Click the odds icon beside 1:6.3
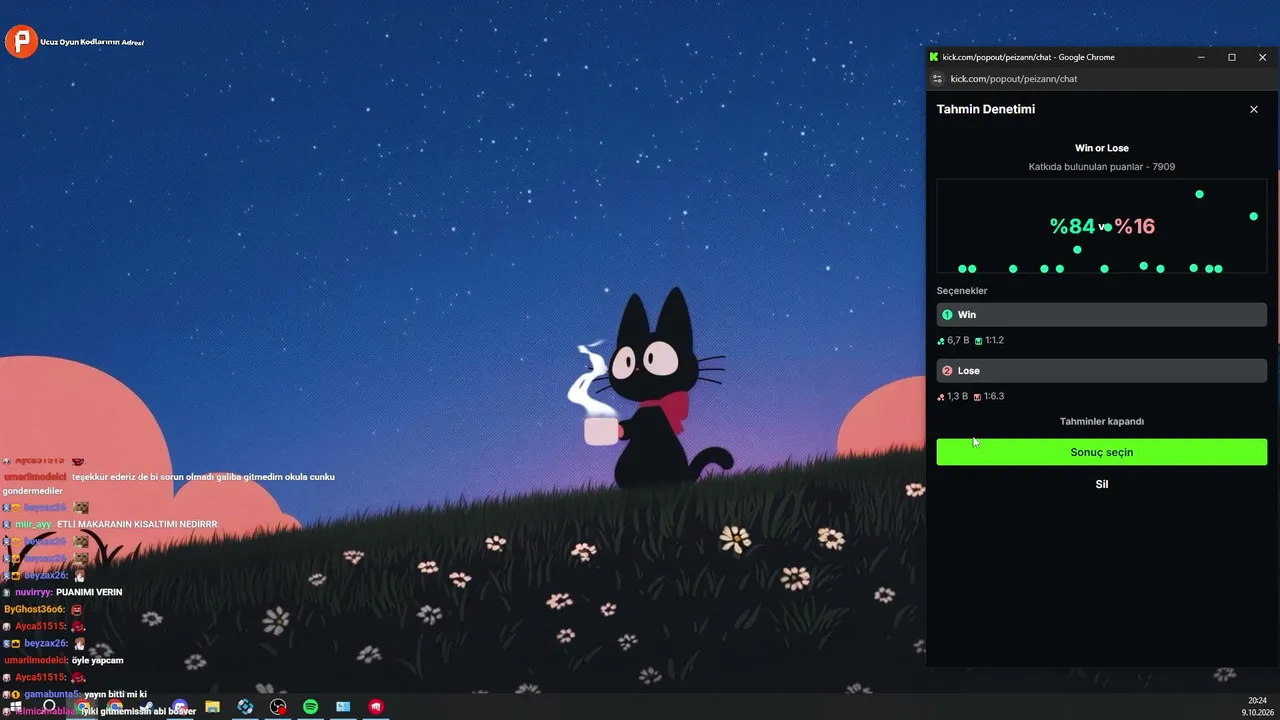1280x720 pixels. (978, 397)
